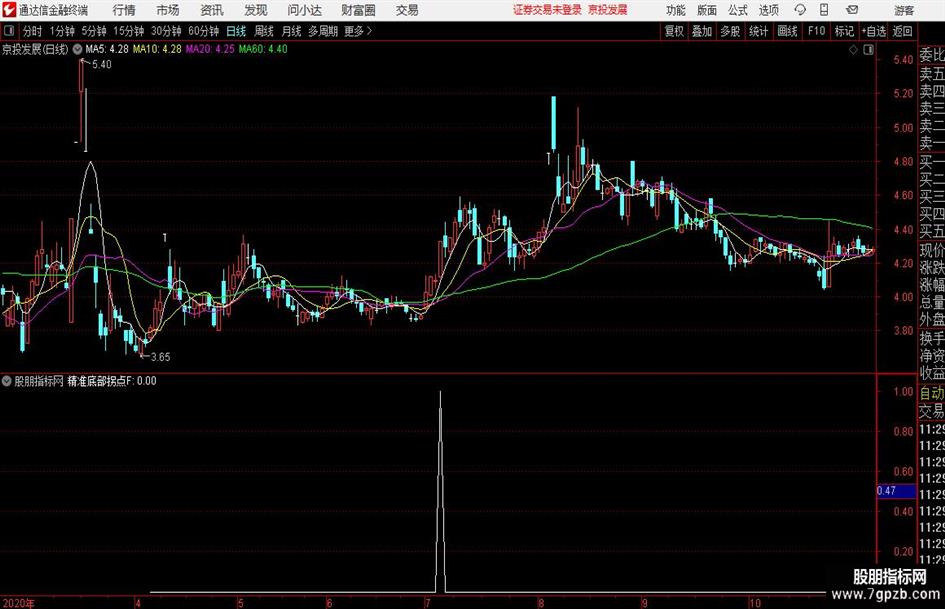The width and height of the screenshot is (945, 609).
Task: Open the 资讯 menu
Action: click(212, 10)
